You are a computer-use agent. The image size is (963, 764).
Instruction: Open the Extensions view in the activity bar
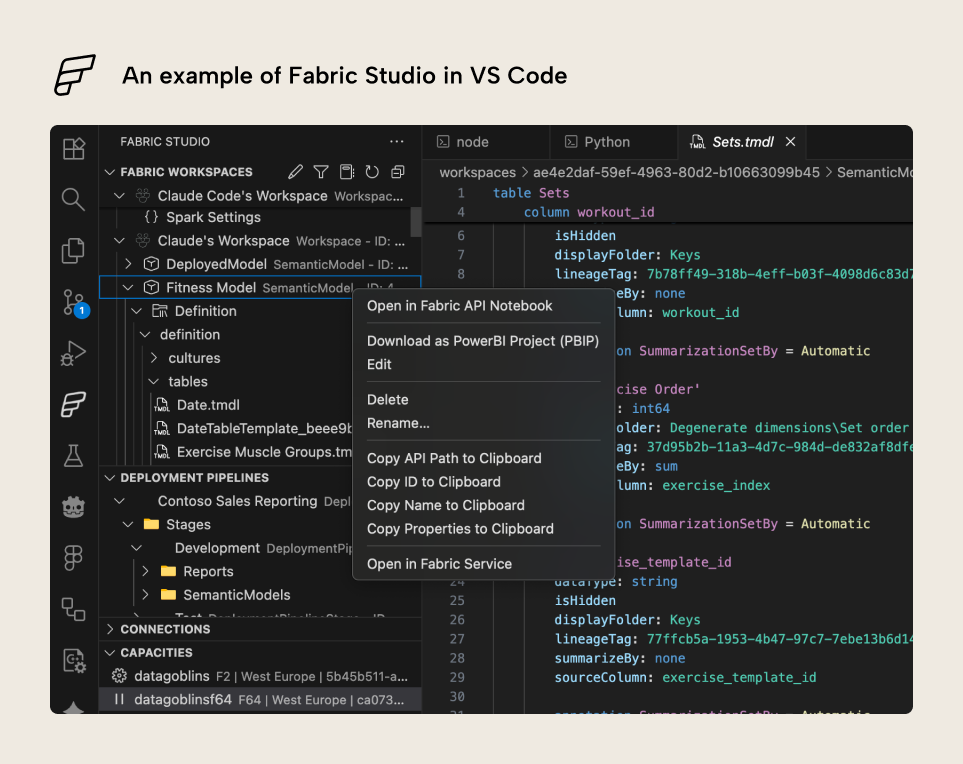74,149
